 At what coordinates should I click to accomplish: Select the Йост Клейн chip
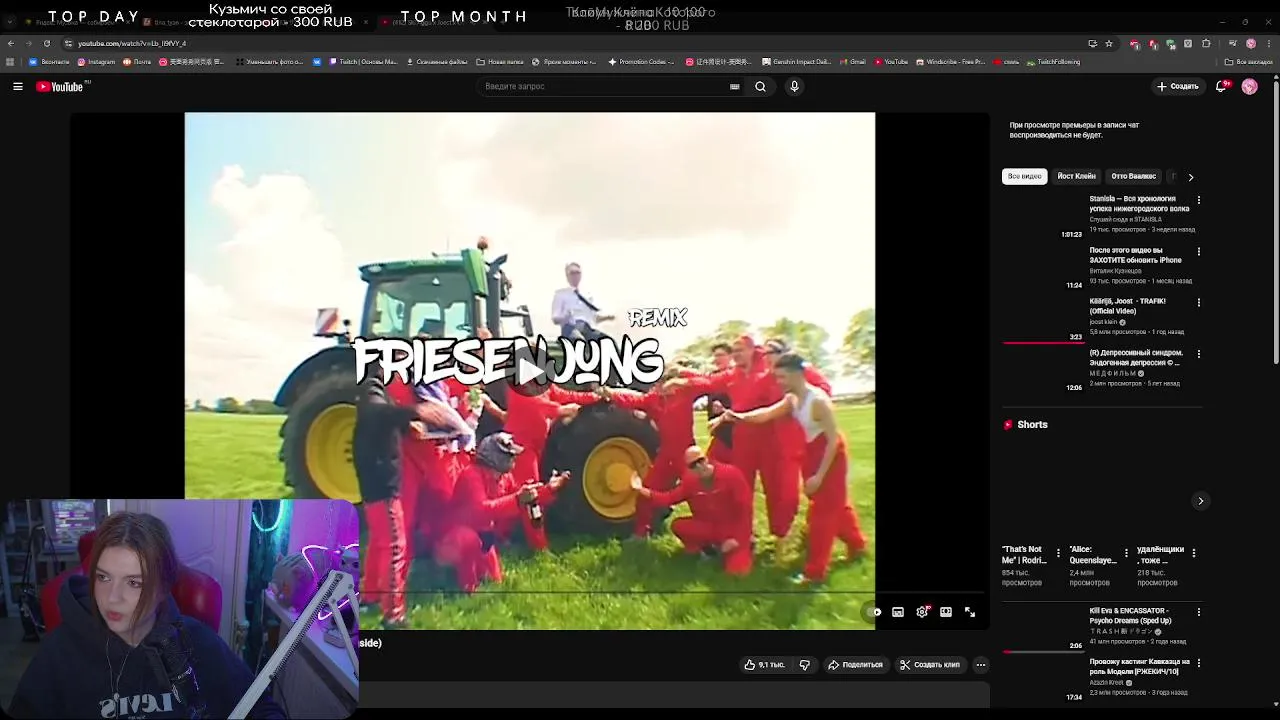tap(1076, 177)
